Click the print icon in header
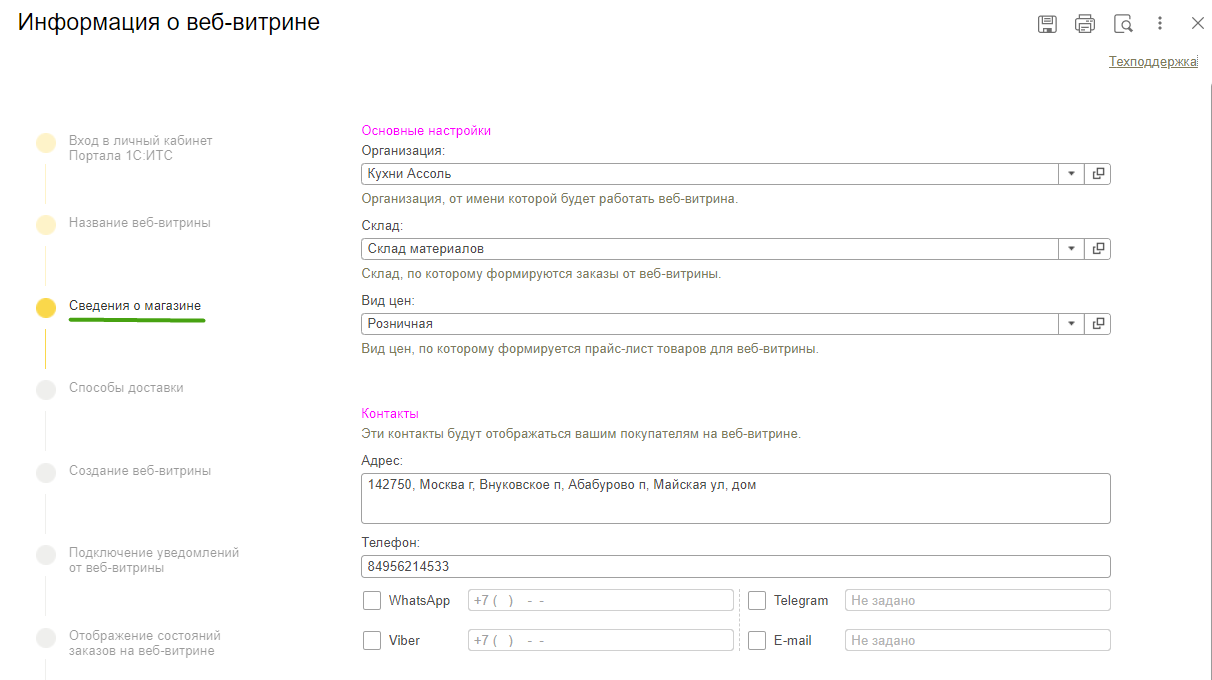 1085,24
